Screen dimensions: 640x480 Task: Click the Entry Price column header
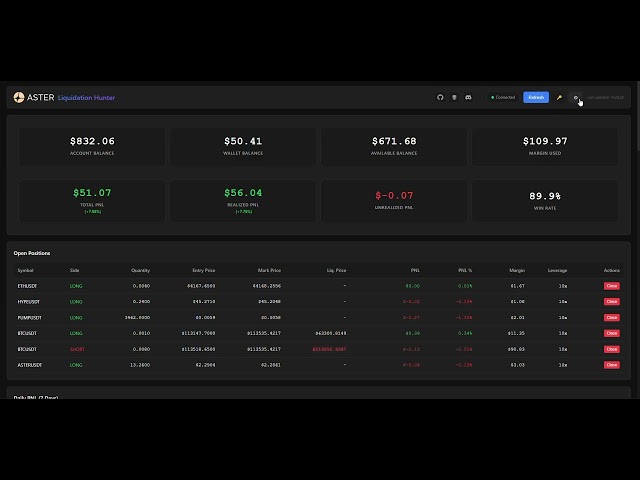pyautogui.click(x=204, y=270)
